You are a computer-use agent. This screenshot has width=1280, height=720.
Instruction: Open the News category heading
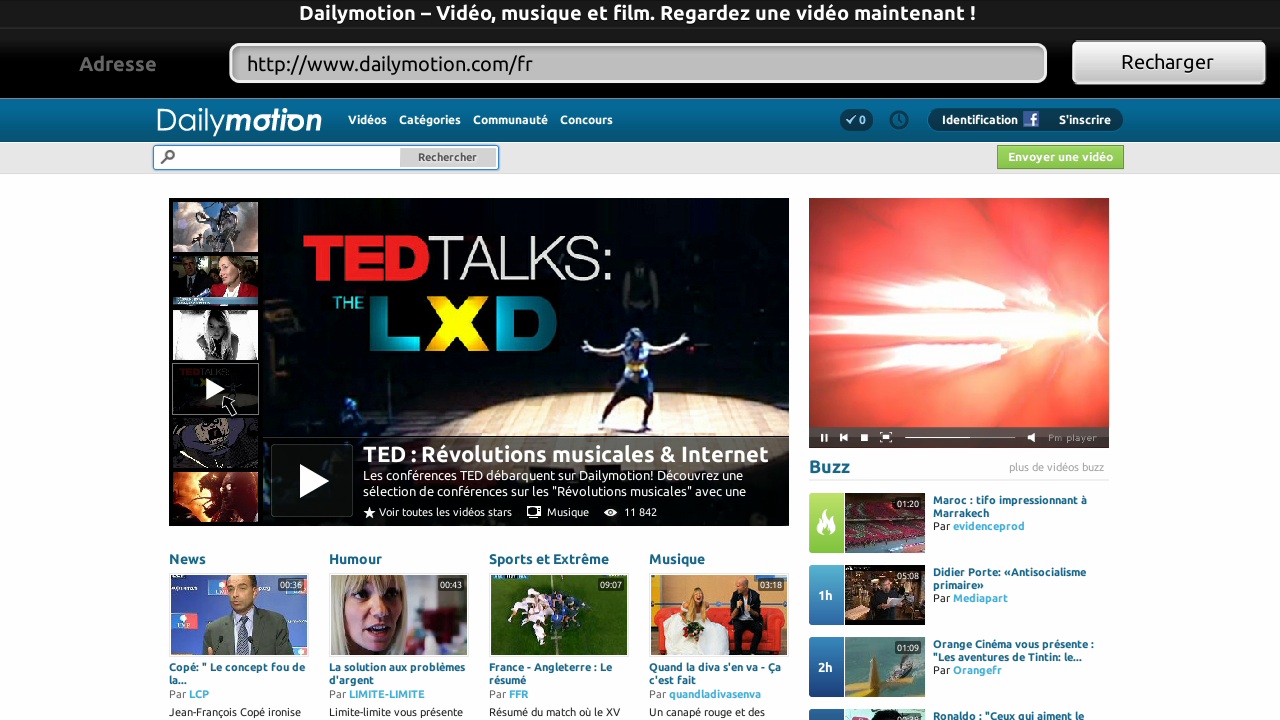pyautogui.click(x=187, y=559)
